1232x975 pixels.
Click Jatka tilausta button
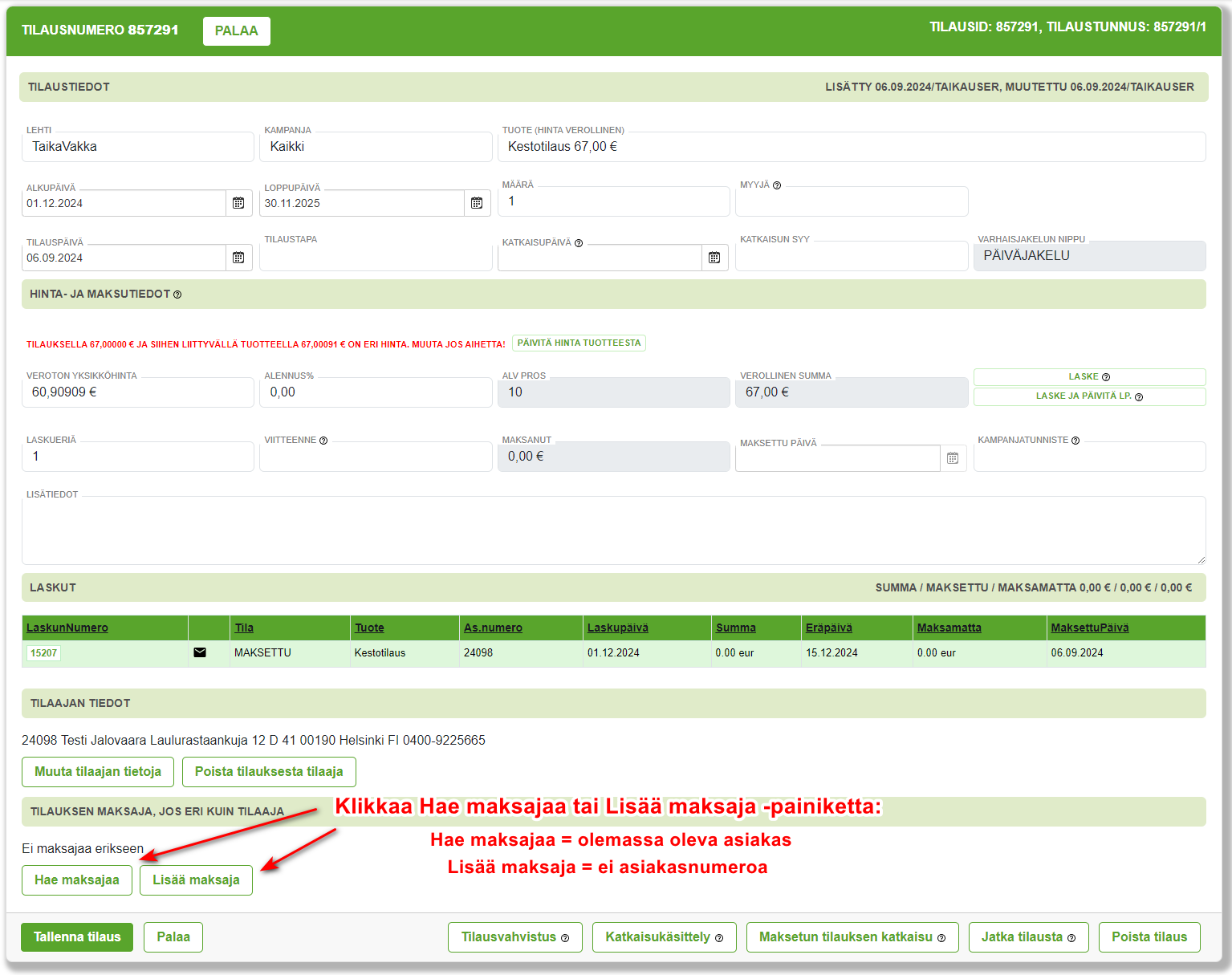point(1029,937)
